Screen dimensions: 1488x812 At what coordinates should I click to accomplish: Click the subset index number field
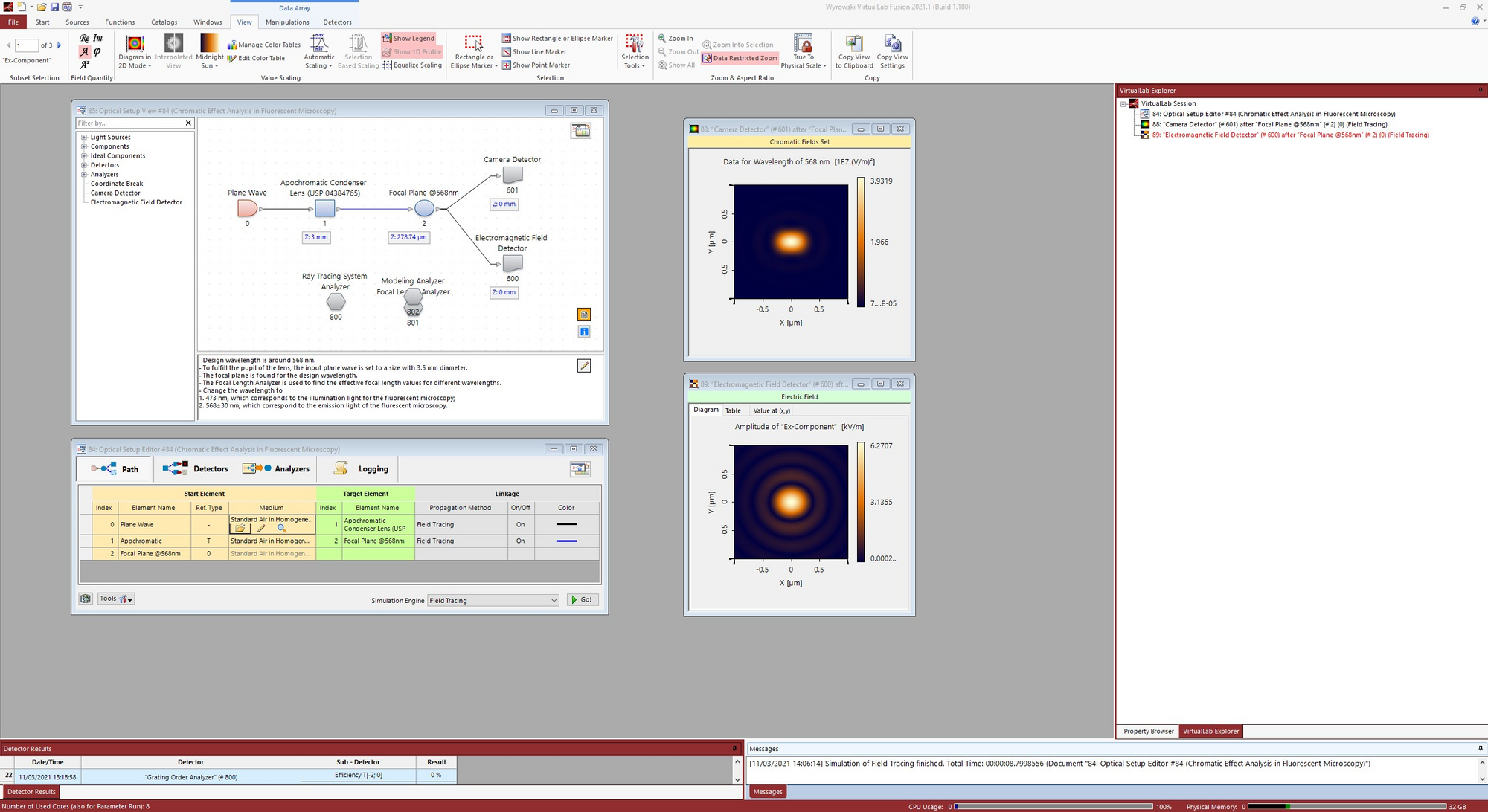pos(26,46)
